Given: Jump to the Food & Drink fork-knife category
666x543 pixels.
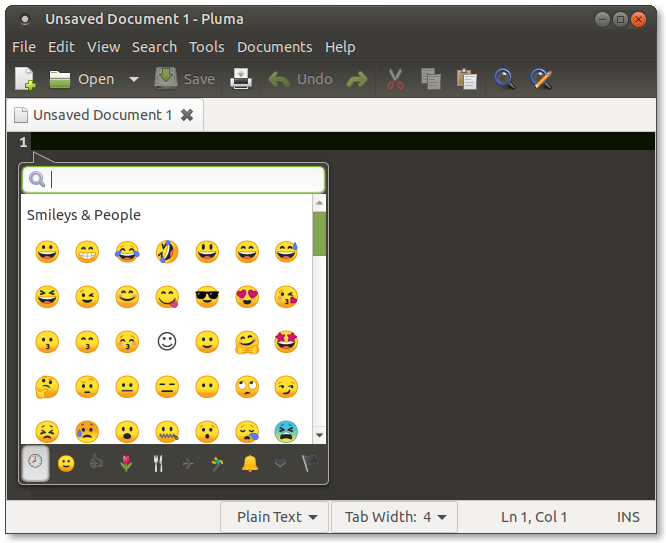Looking at the screenshot, I should click(157, 463).
